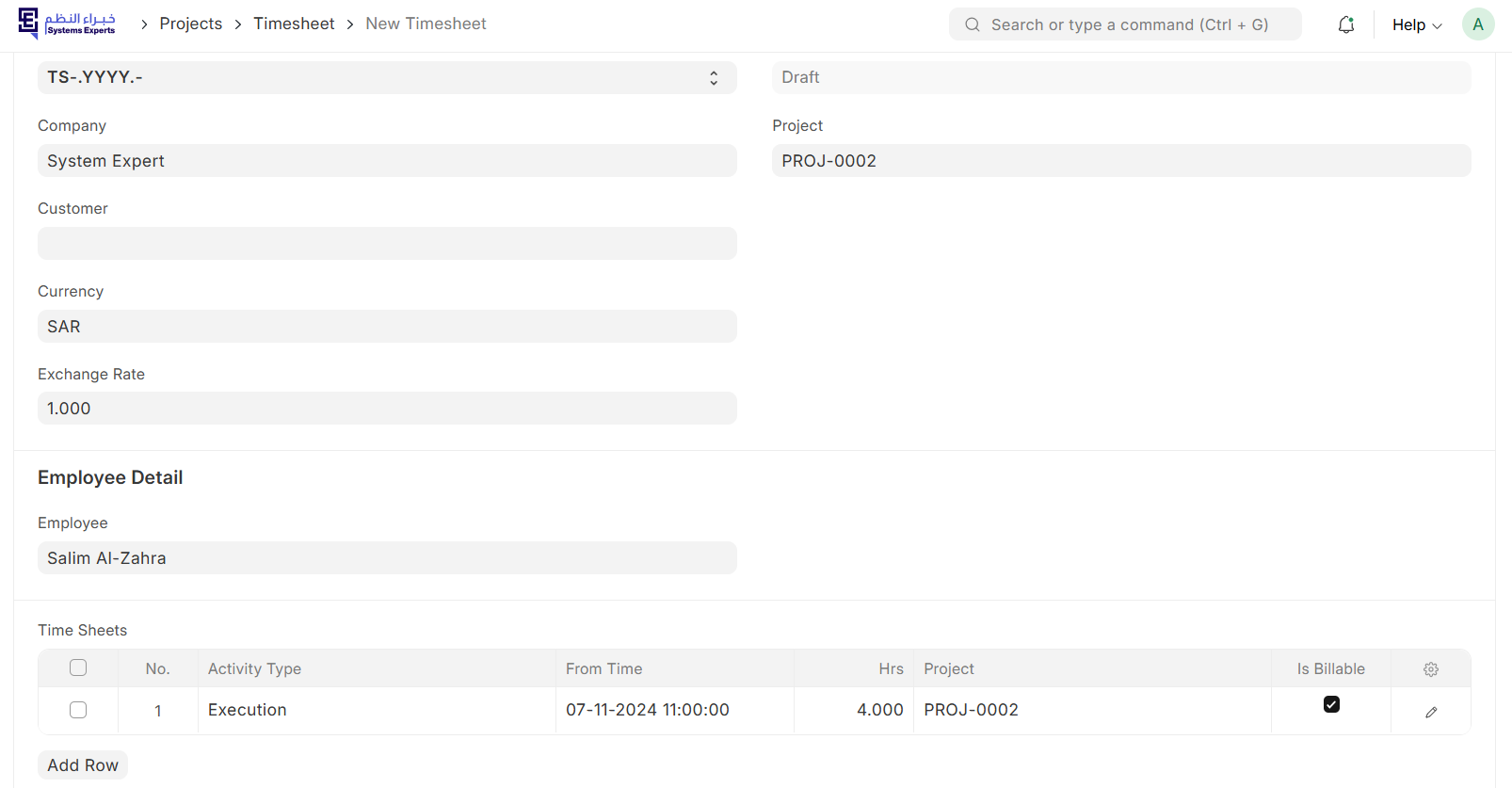Open the notifications bell

(x=1346, y=24)
